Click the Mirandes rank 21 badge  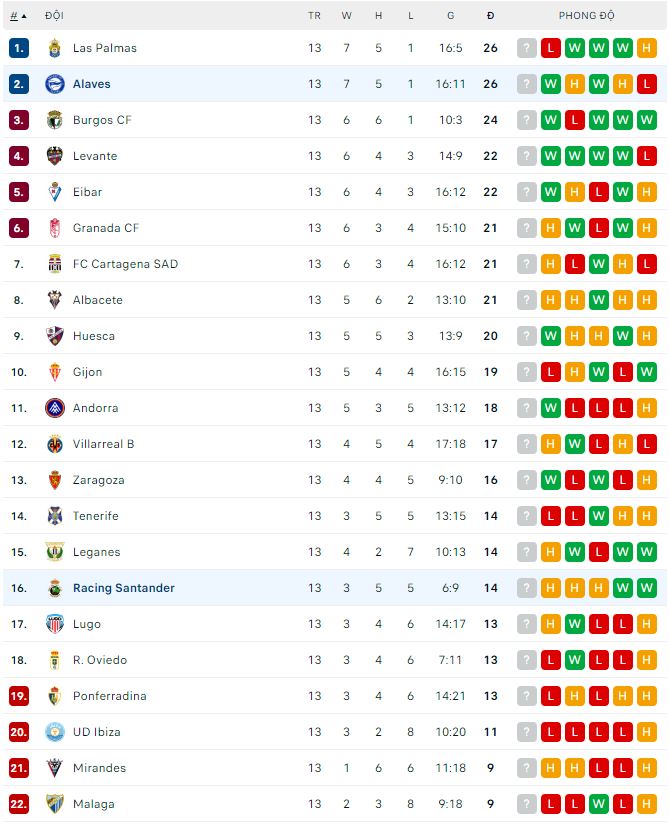(x=18, y=768)
